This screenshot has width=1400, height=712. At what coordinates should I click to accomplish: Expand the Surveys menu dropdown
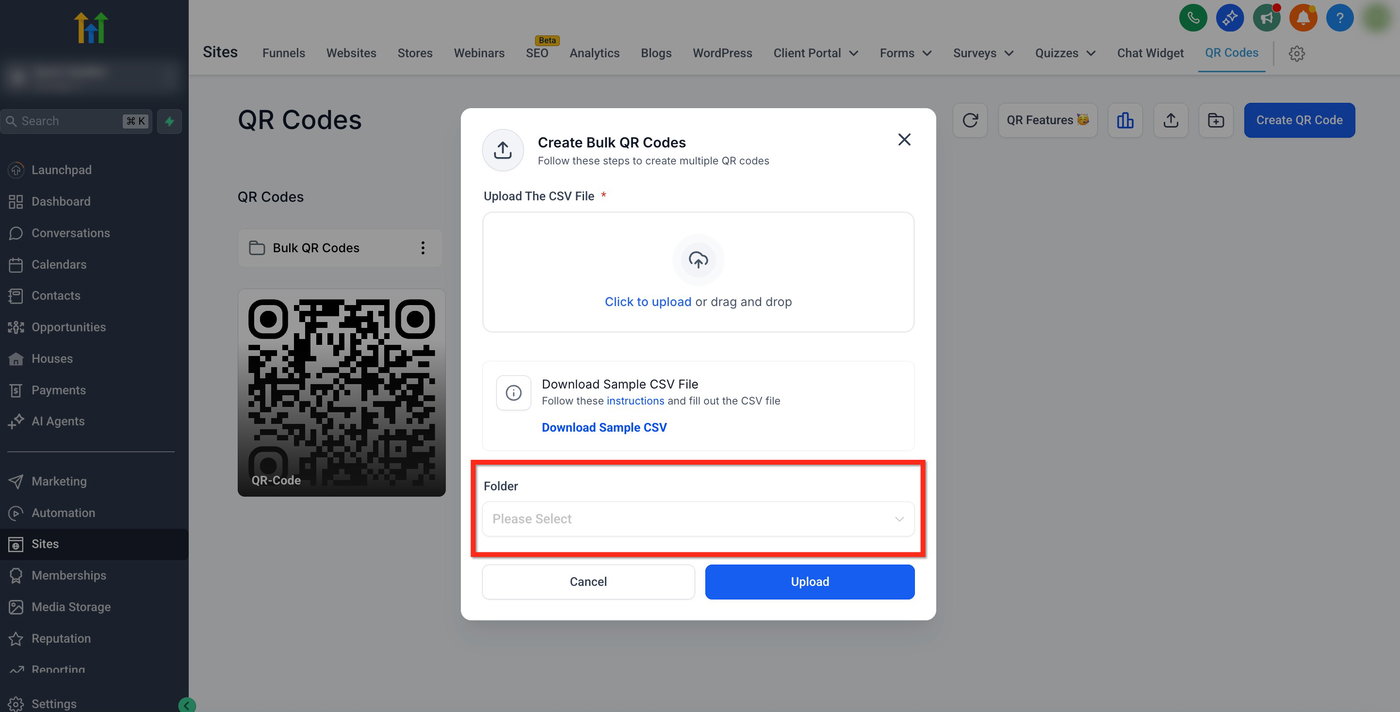tap(983, 53)
